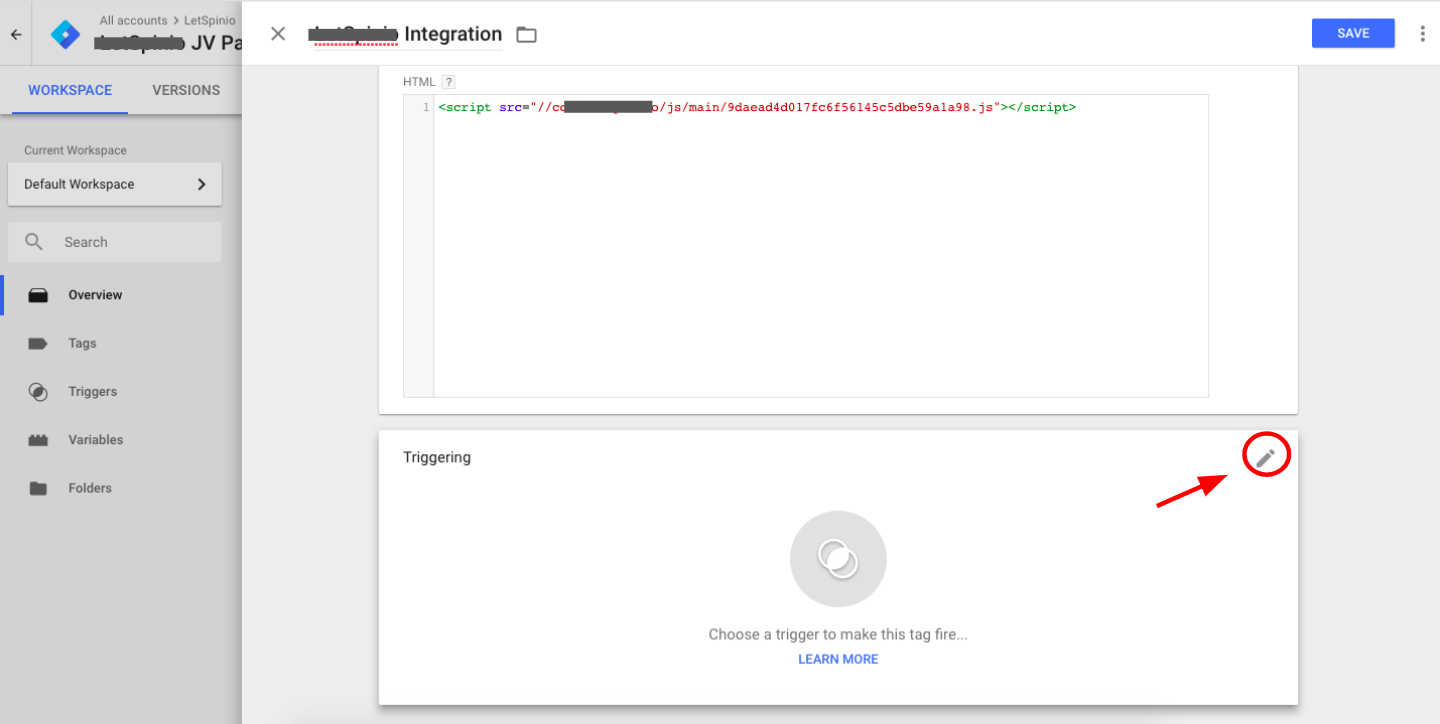The height and width of the screenshot is (724, 1440).
Task: Open the three-dot more actions menu
Action: tap(1422, 33)
